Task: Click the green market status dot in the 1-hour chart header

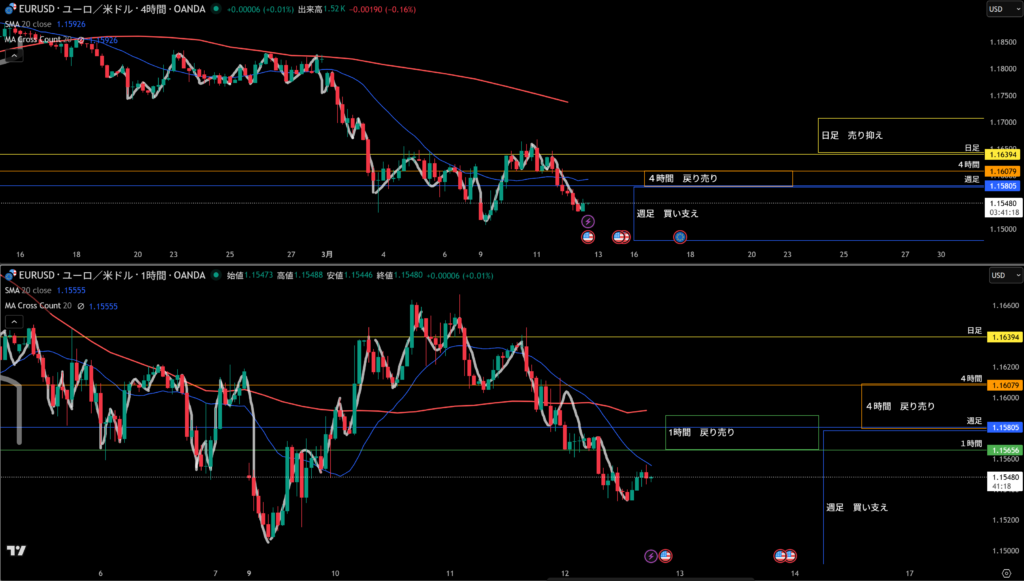Action: 217,274
